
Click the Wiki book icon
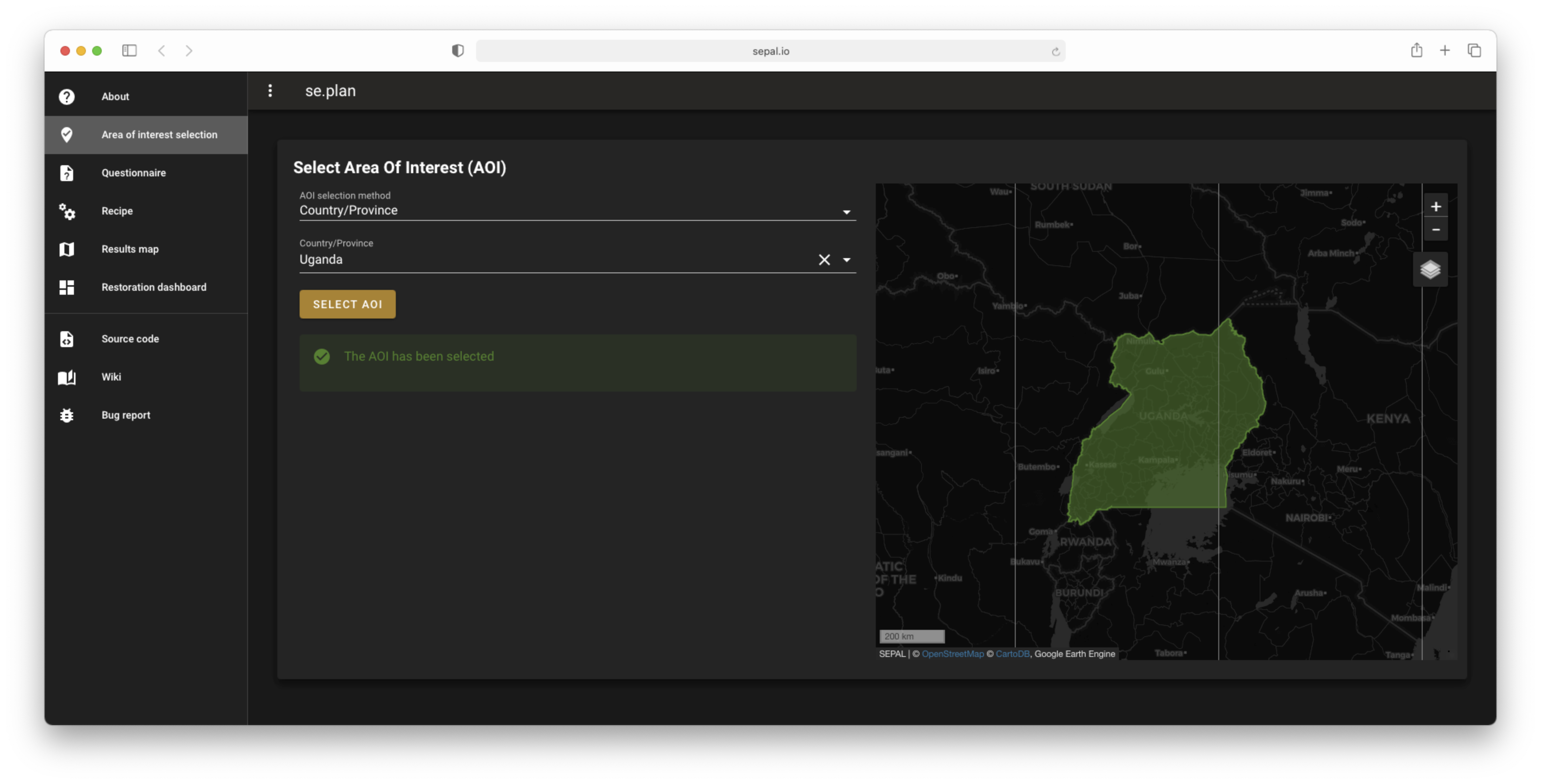click(66, 377)
